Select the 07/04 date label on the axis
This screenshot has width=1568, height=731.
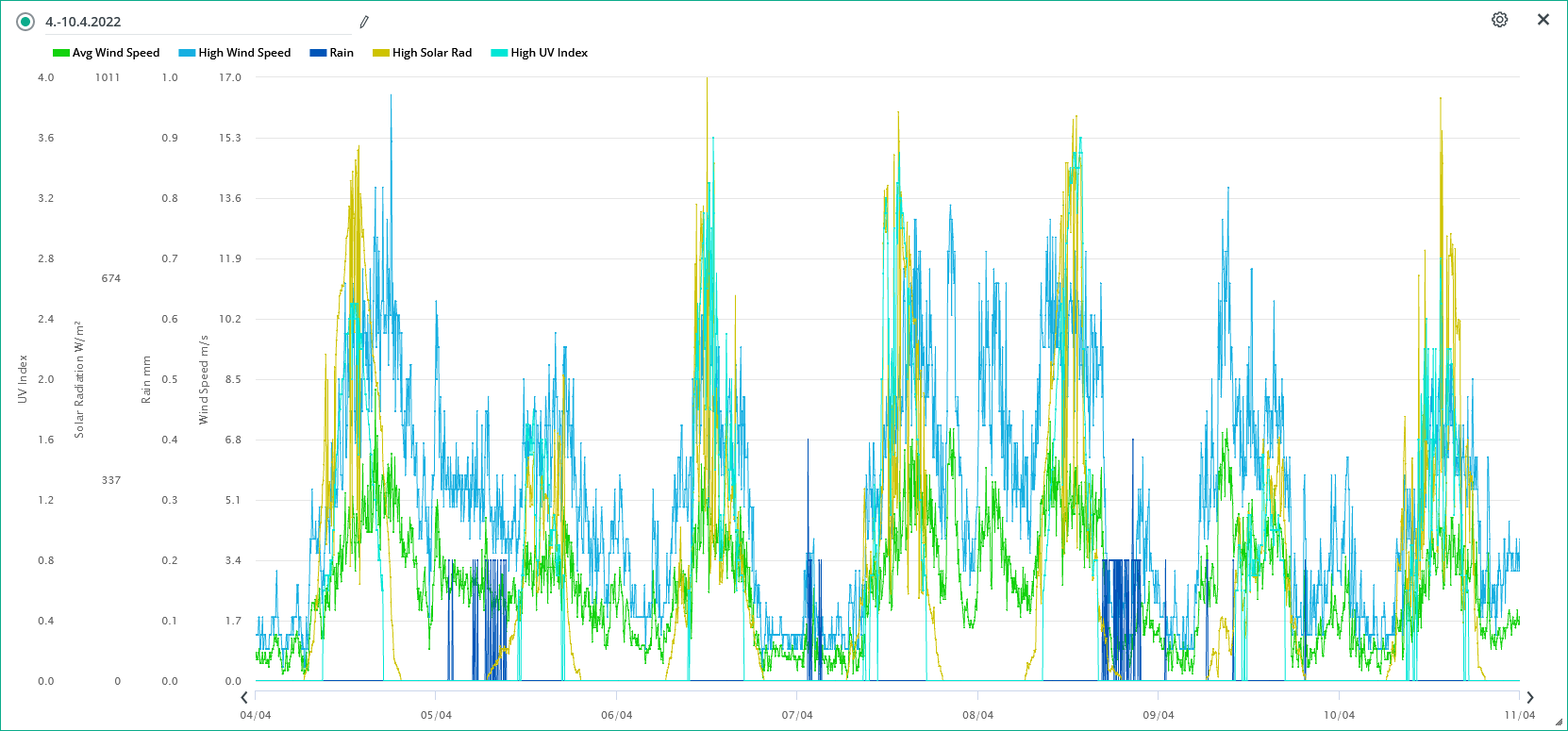tap(797, 715)
